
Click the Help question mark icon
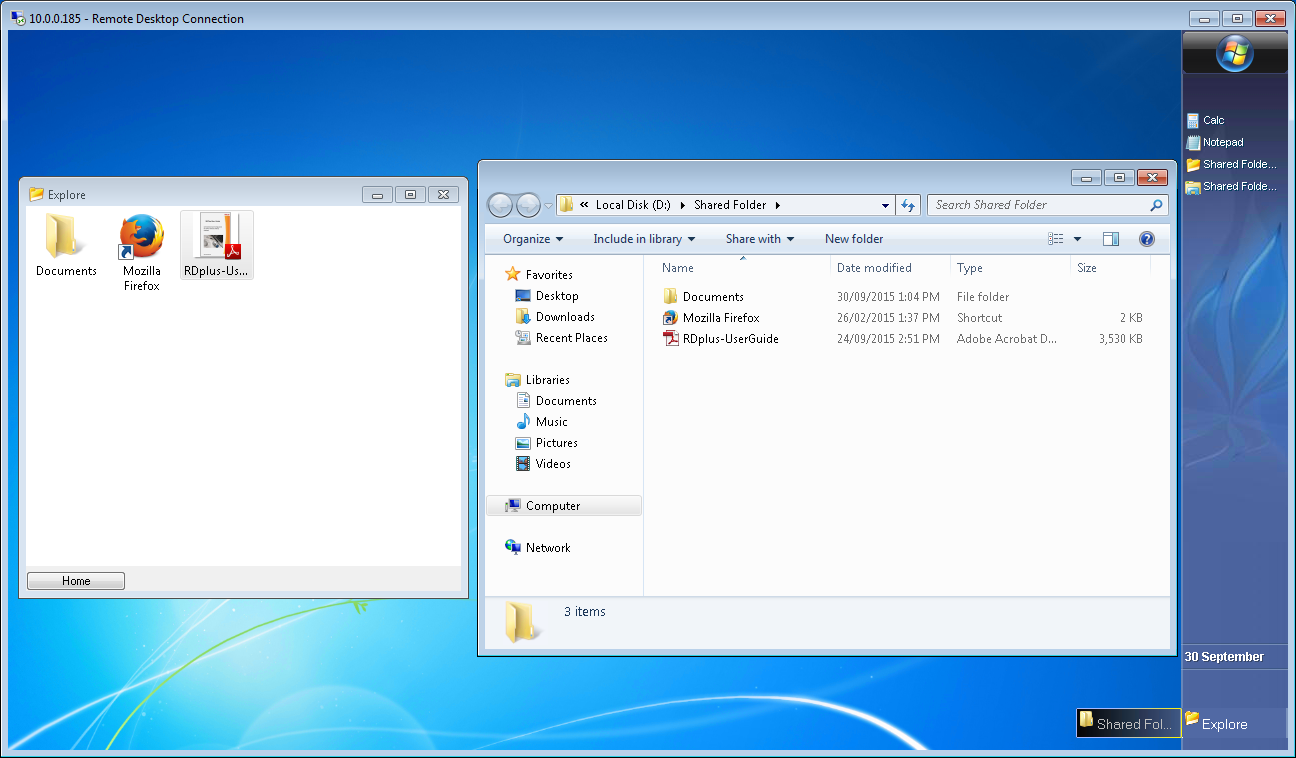coord(1147,239)
